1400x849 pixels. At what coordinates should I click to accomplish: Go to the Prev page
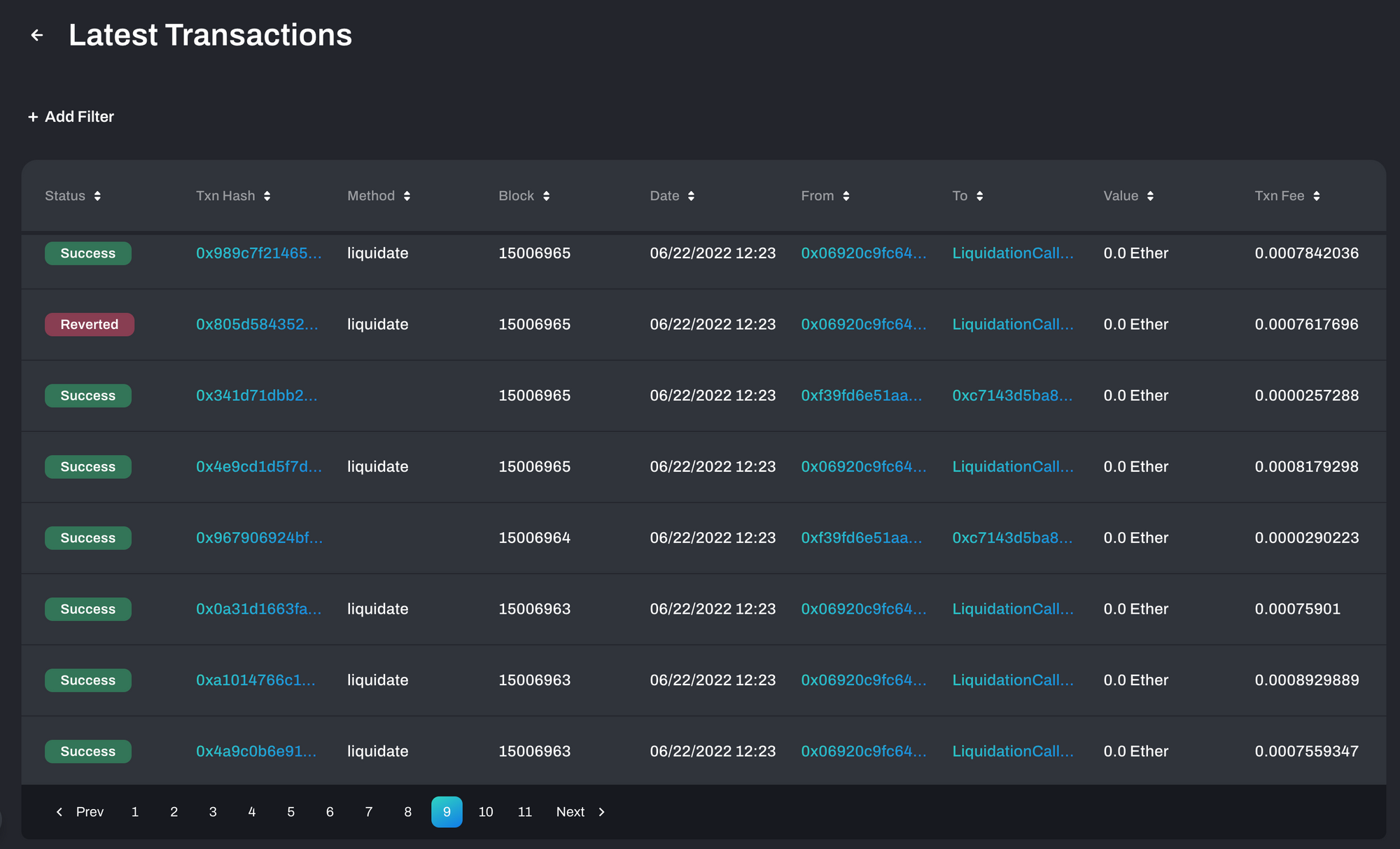pyautogui.click(x=80, y=812)
